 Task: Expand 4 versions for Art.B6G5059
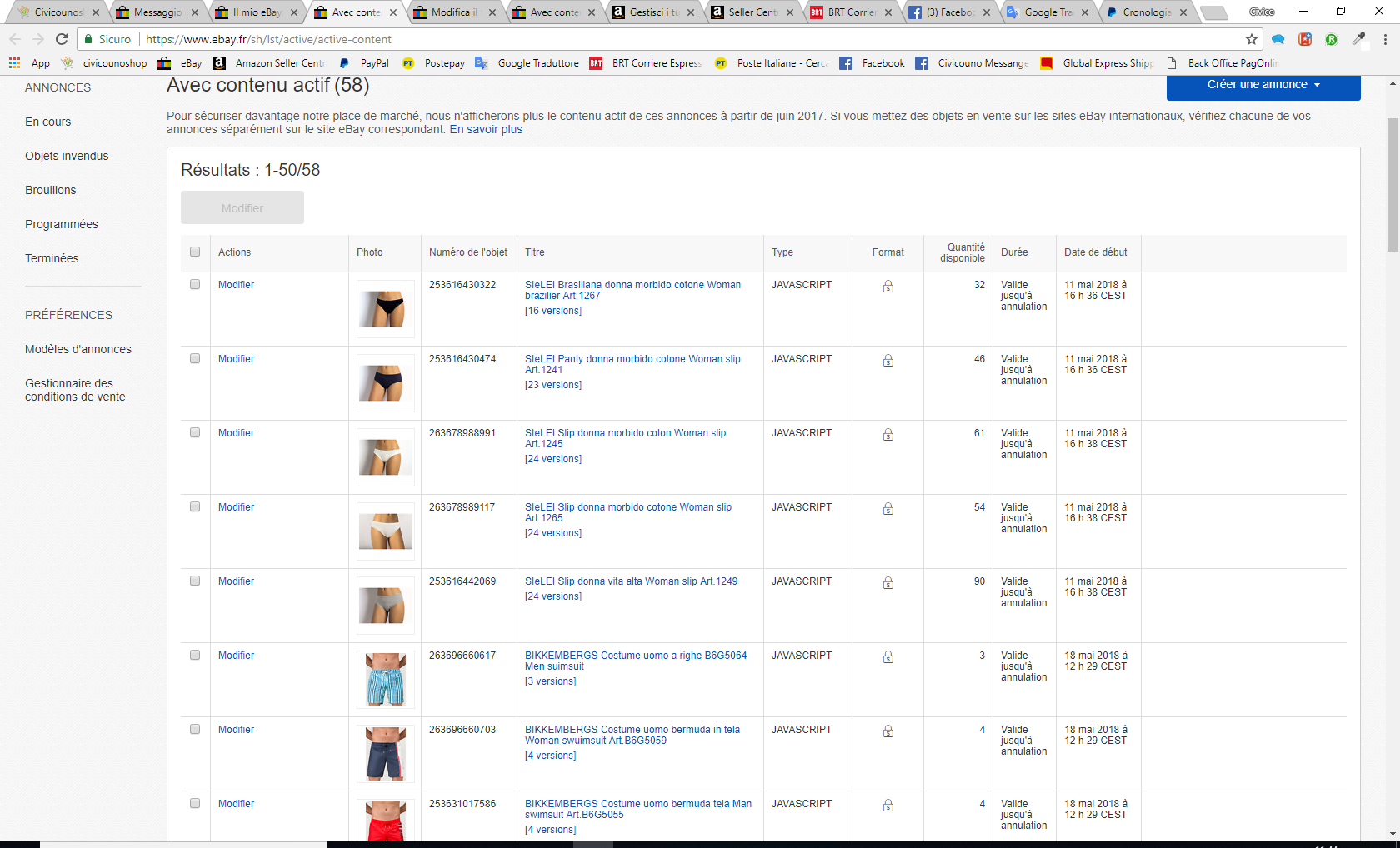tap(551, 756)
